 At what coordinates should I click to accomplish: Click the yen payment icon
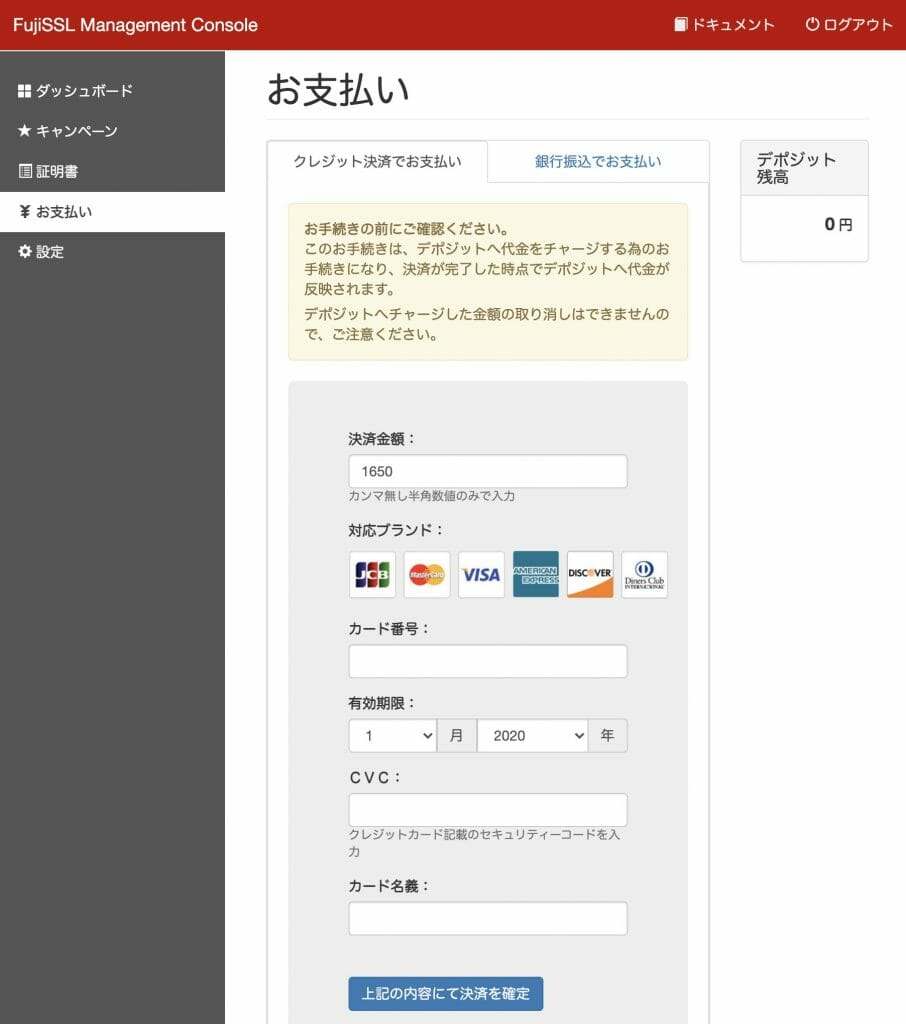(x=25, y=211)
